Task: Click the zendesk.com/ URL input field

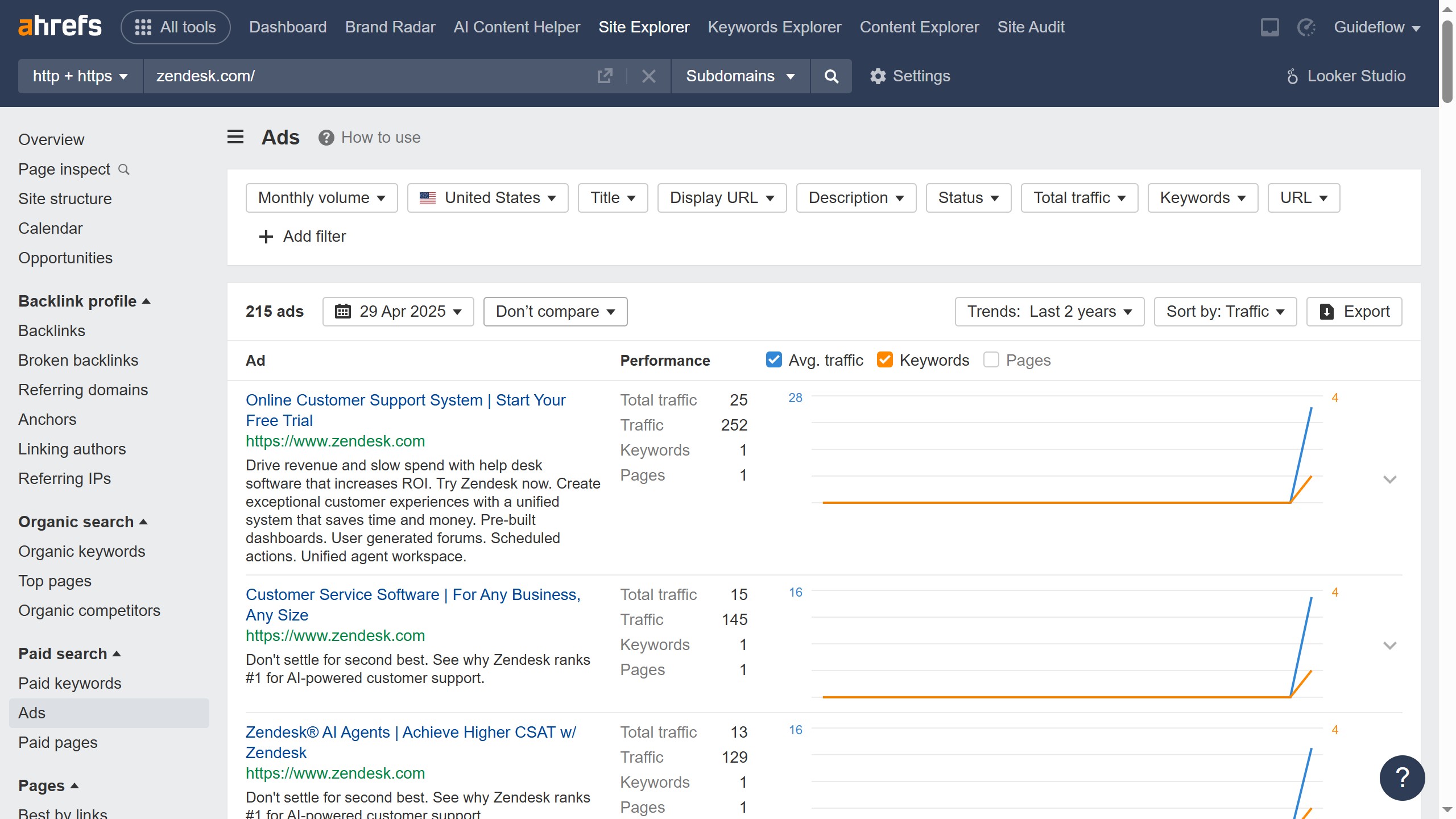Action: click(364, 76)
